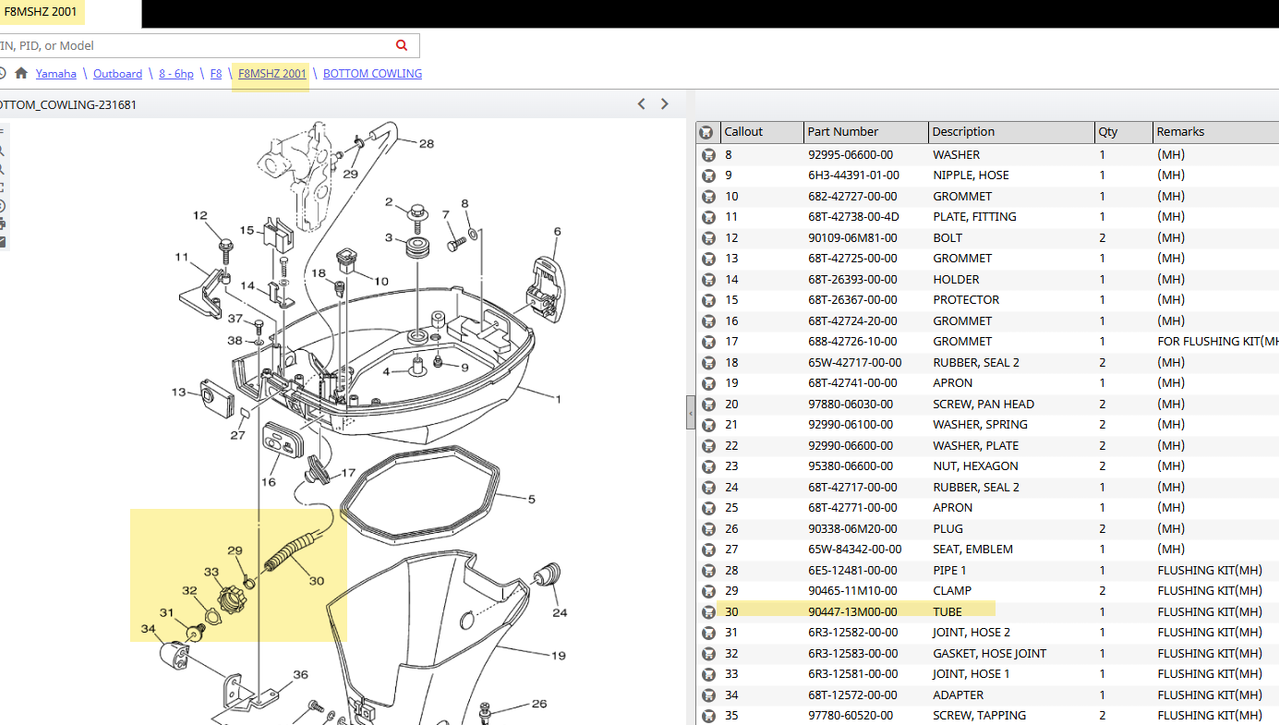
Task: Go to home via the house icon
Action: tap(21, 73)
